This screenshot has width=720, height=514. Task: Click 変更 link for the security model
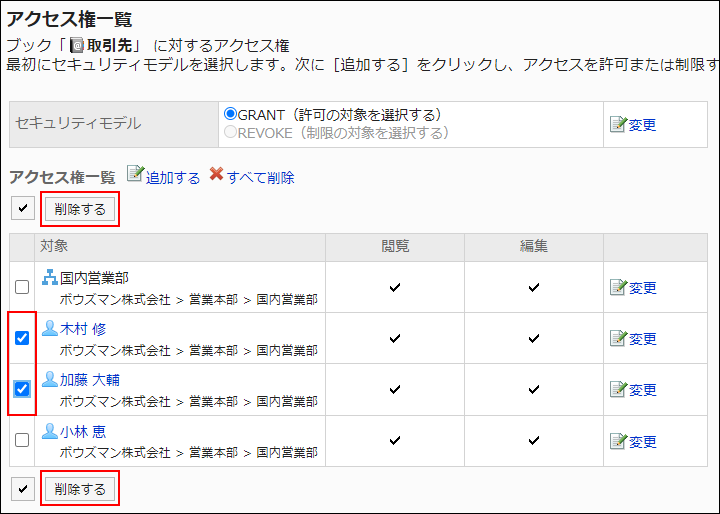[642, 125]
